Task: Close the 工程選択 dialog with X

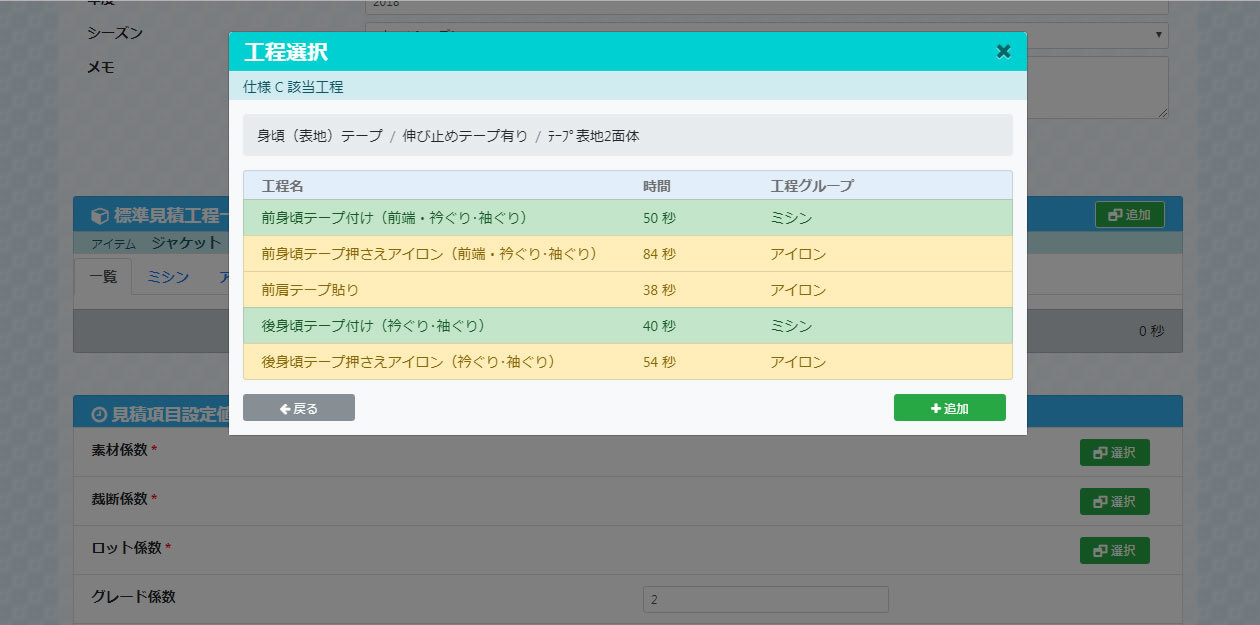Action: tap(1003, 51)
